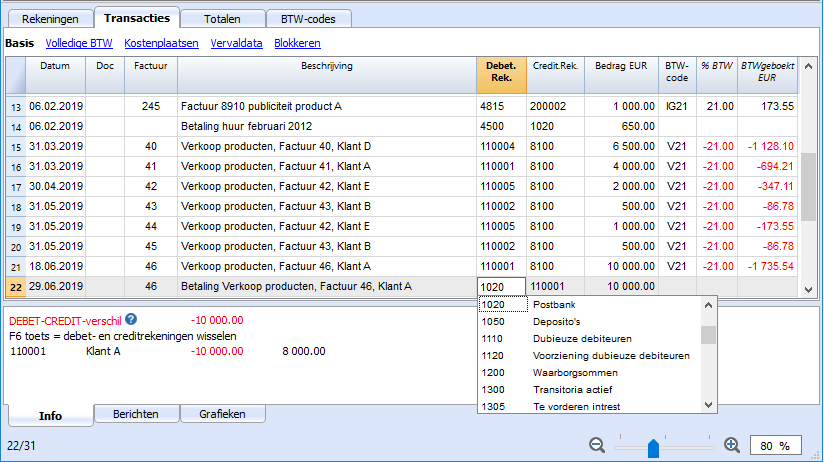824x462 pixels.
Task: Click 'Factuur 8910 publiciteit product A' cell
Action: [x=327, y=106]
